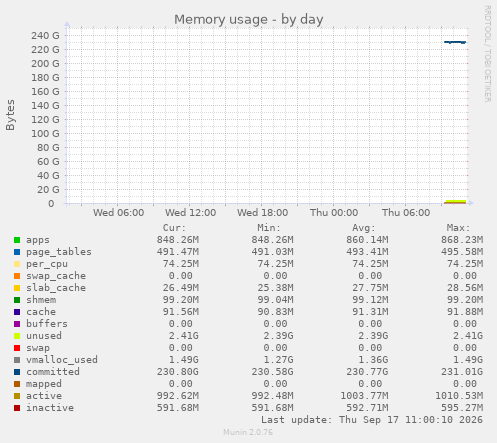Click the 'Bytes' y-axis label
This screenshot has width=497, height=443.
coord(10,115)
